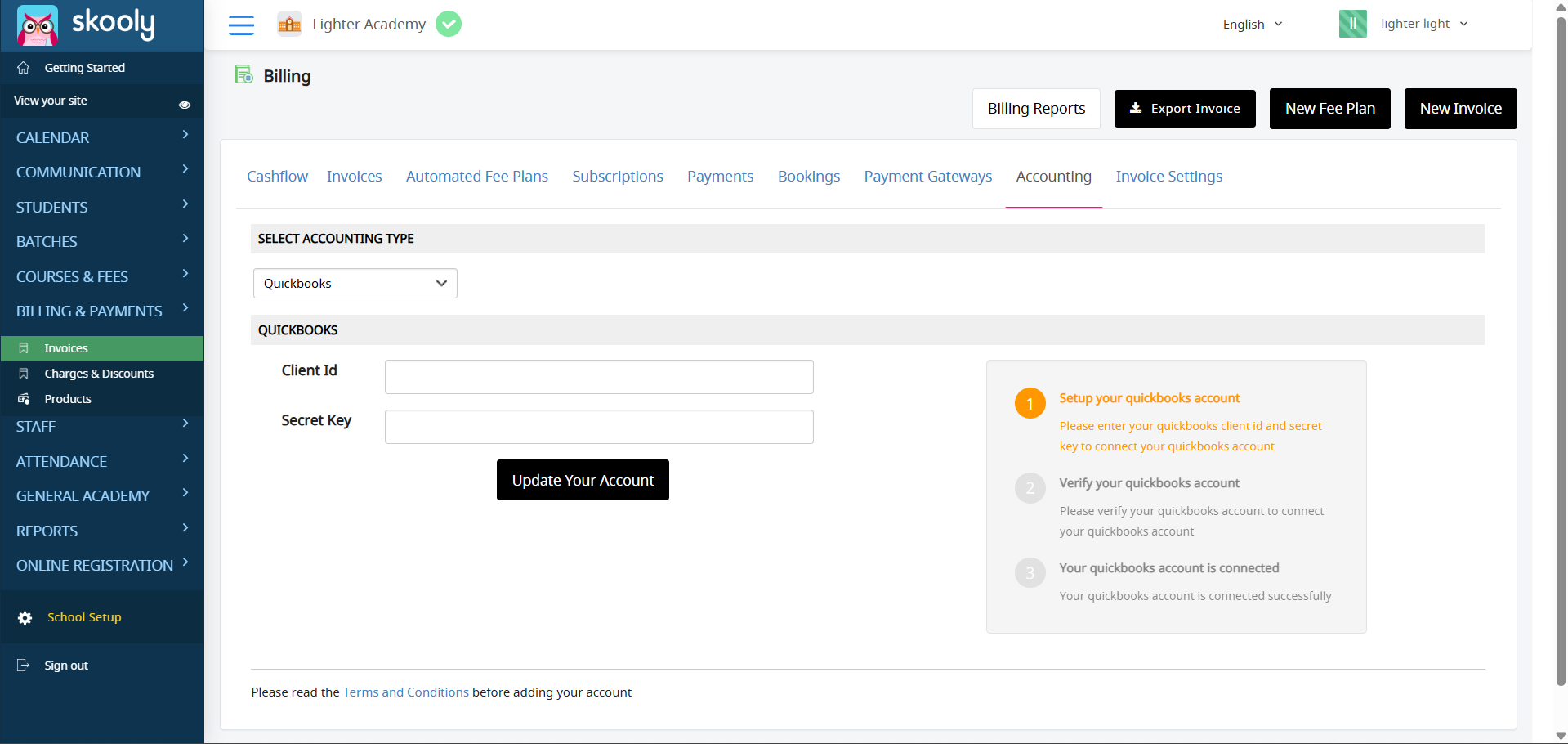Click the Export Invoice download icon
Viewport: 1568px width, 744px height.
pyautogui.click(x=1136, y=108)
